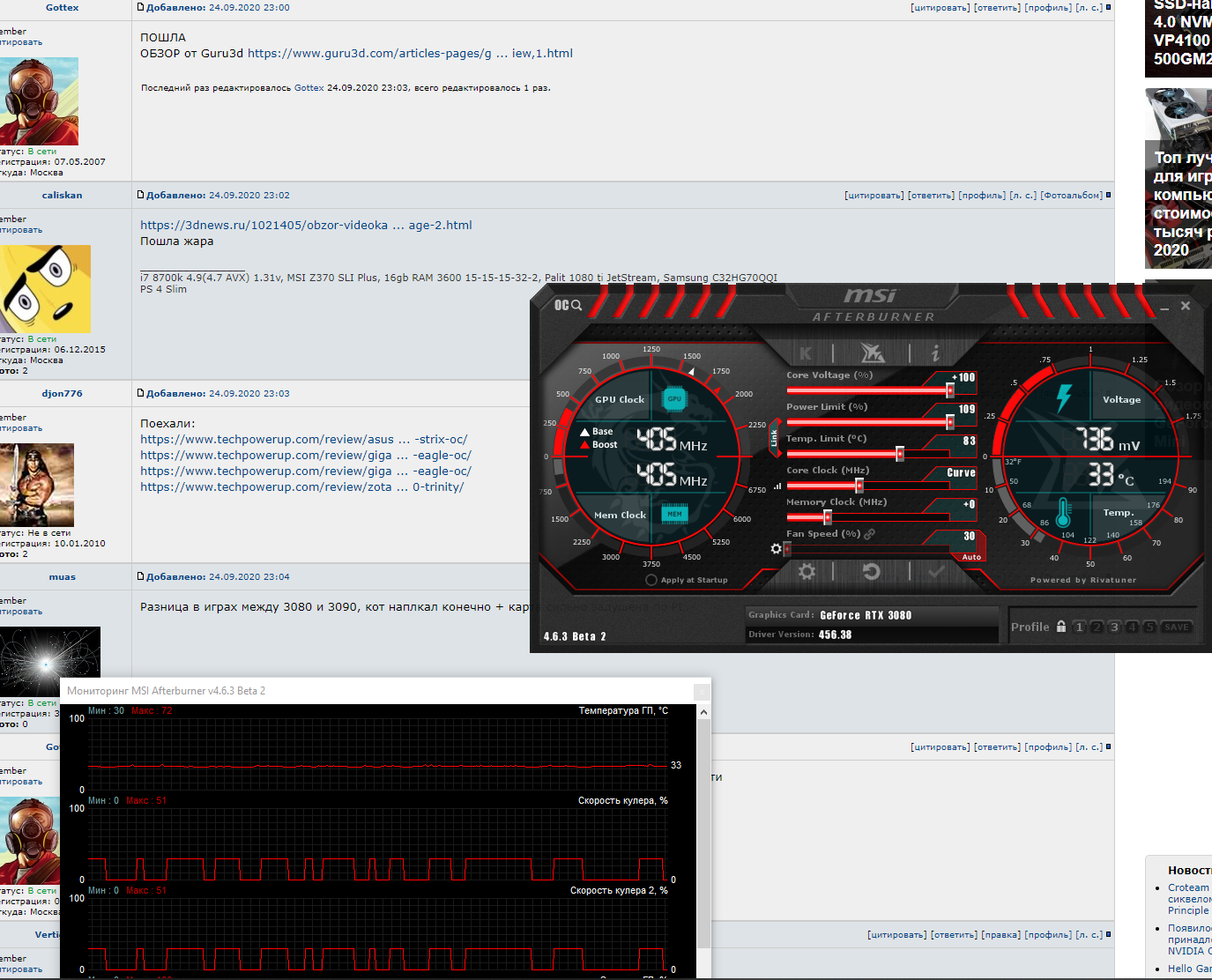This screenshot has height=980, width=1212.
Task: Adjust the Core Clock slider handle
Action: click(x=859, y=486)
